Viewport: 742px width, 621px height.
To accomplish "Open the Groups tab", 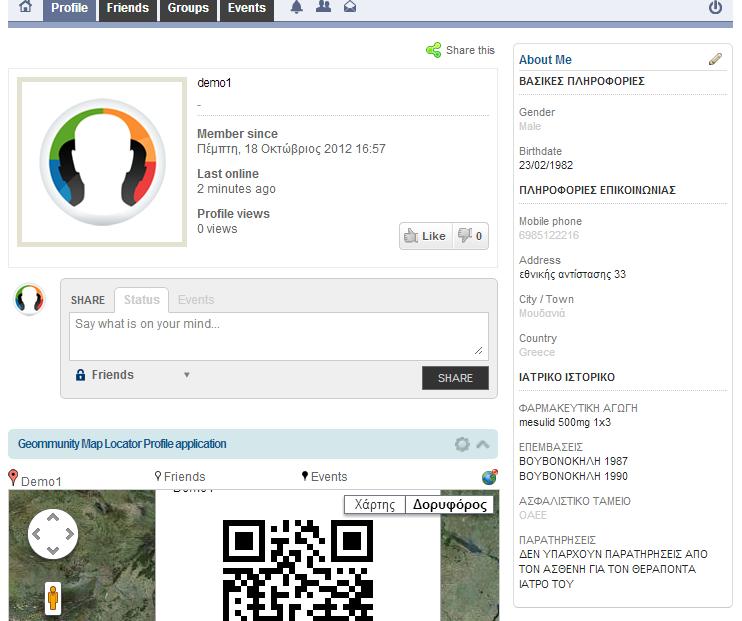I will pyautogui.click(x=188, y=9).
